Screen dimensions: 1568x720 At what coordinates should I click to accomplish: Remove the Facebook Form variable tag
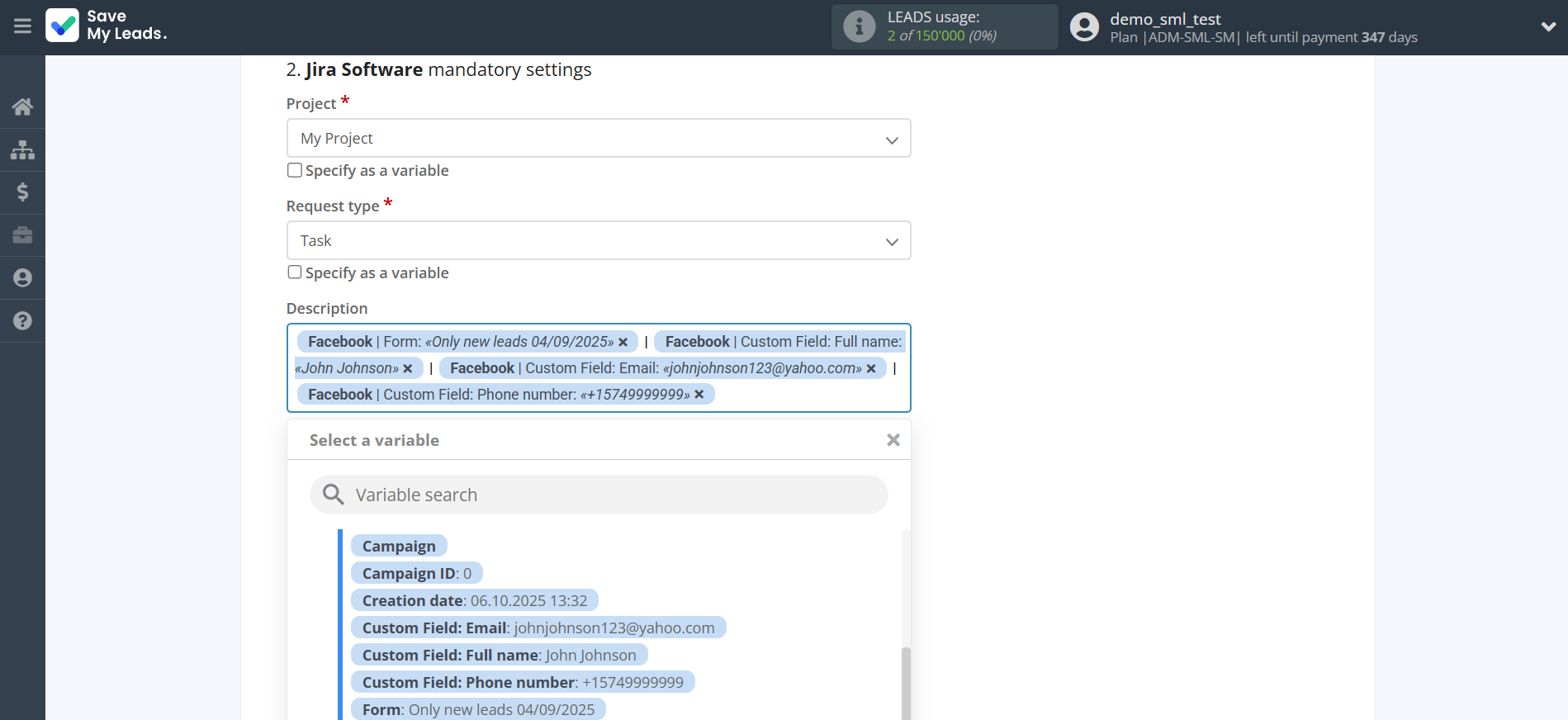point(623,342)
